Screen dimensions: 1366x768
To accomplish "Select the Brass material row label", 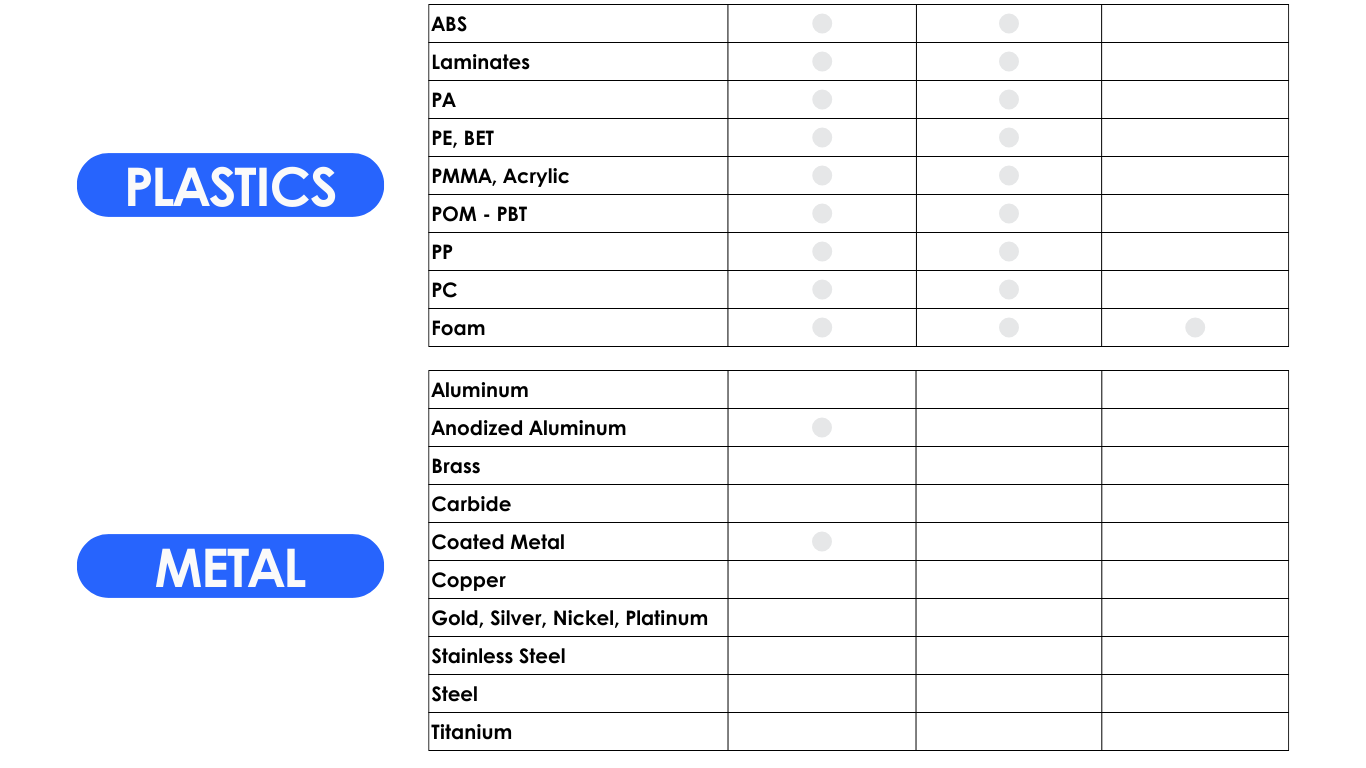I will (456, 466).
